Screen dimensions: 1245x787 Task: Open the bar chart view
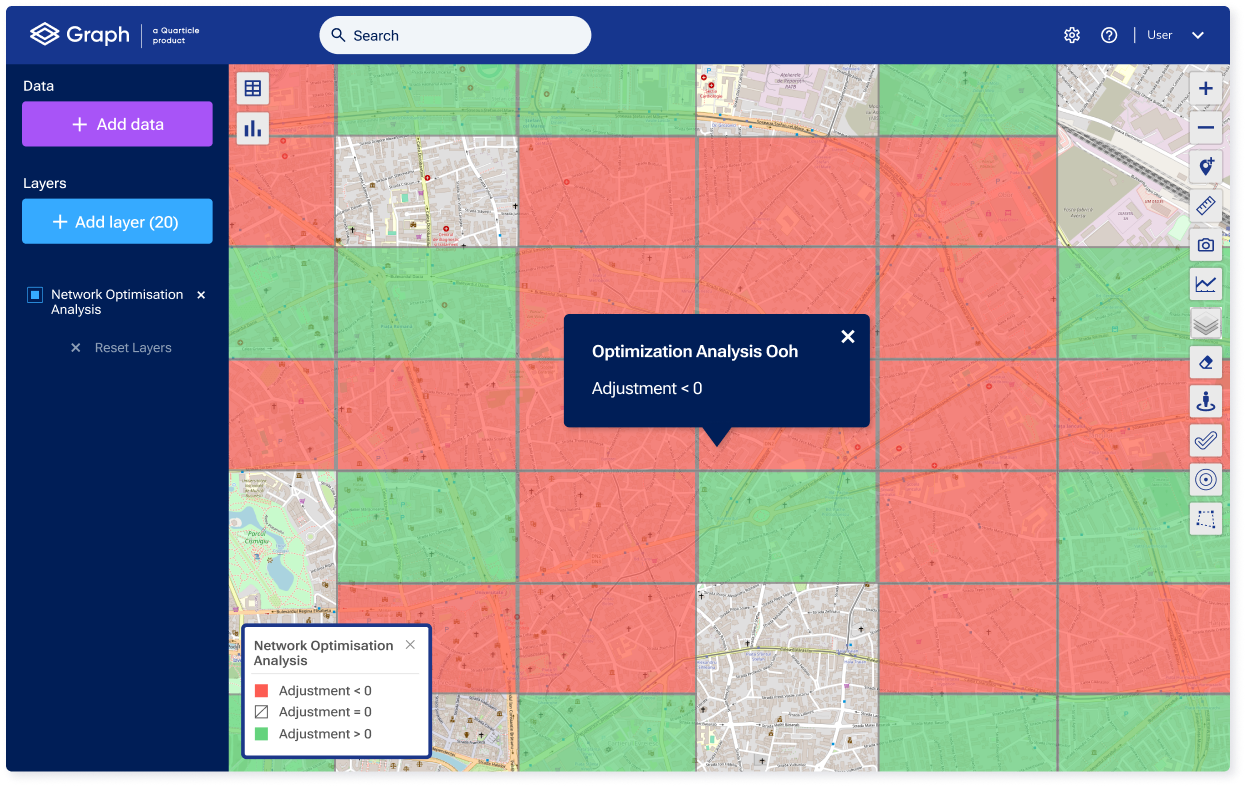(x=252, y=127)
